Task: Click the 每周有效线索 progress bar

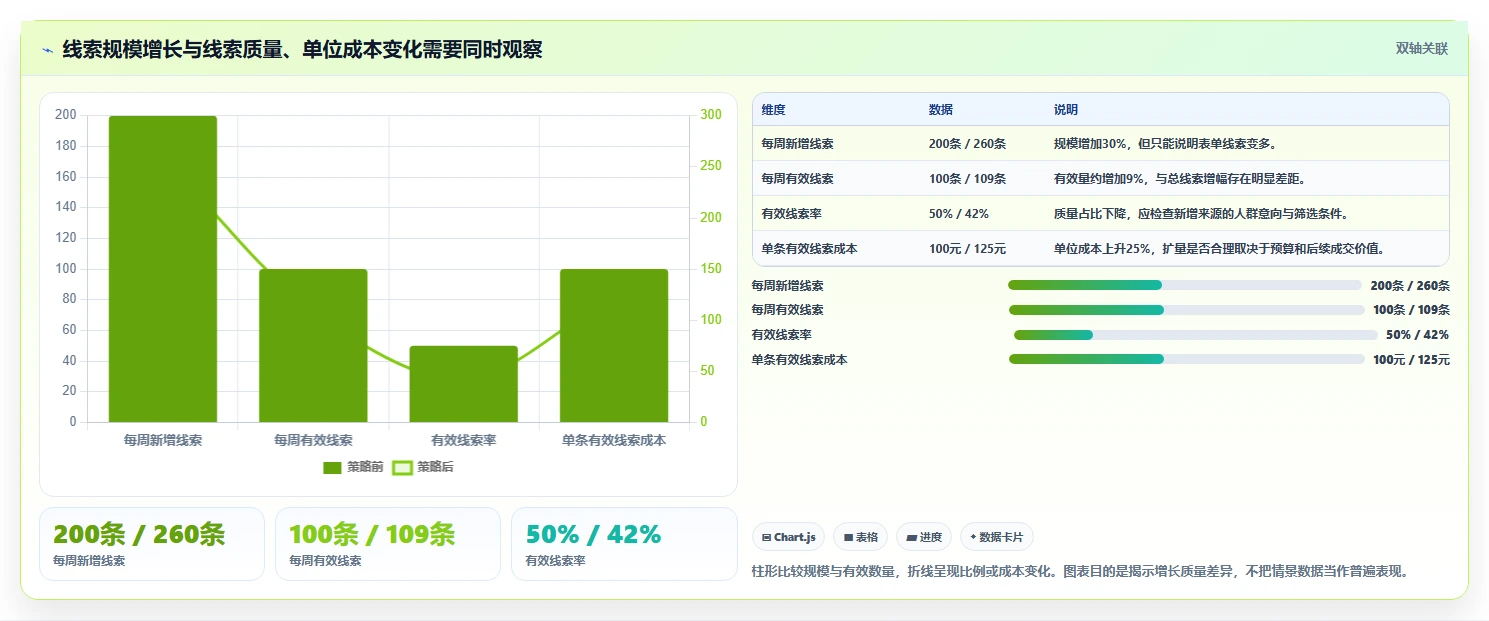Action: pos(1186,310)
